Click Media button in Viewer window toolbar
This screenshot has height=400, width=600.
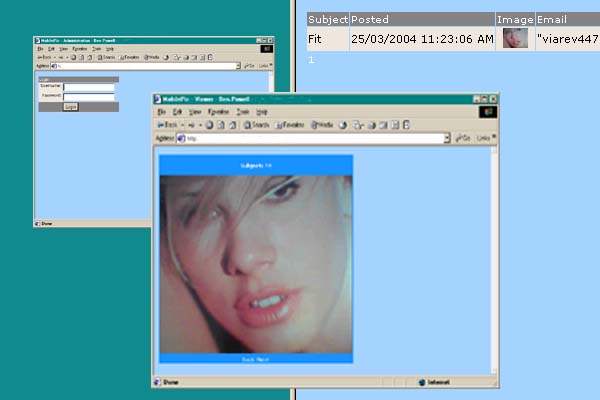click(x=322, y=125)
